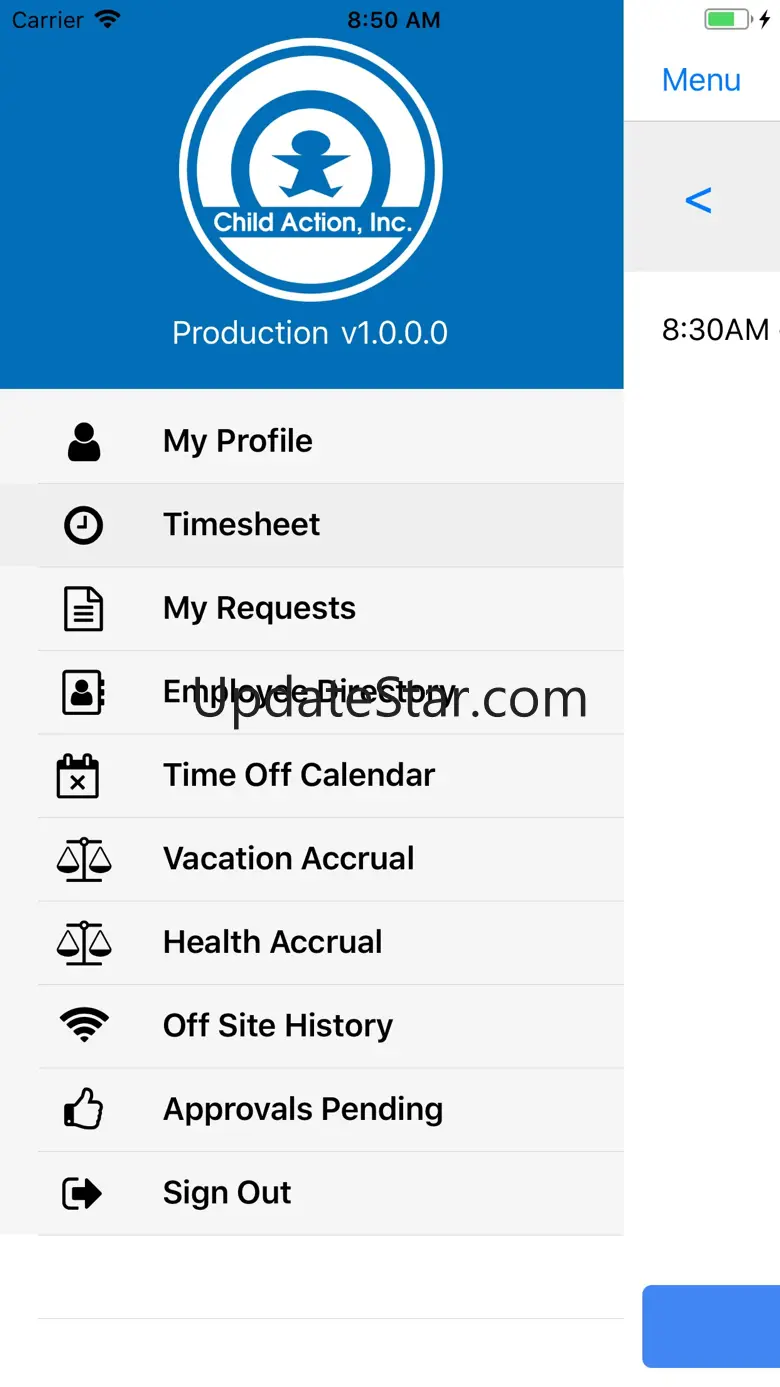Click the Vacation Accrual scales icon
Screen dimensions: 780x1387
point(84,859)
